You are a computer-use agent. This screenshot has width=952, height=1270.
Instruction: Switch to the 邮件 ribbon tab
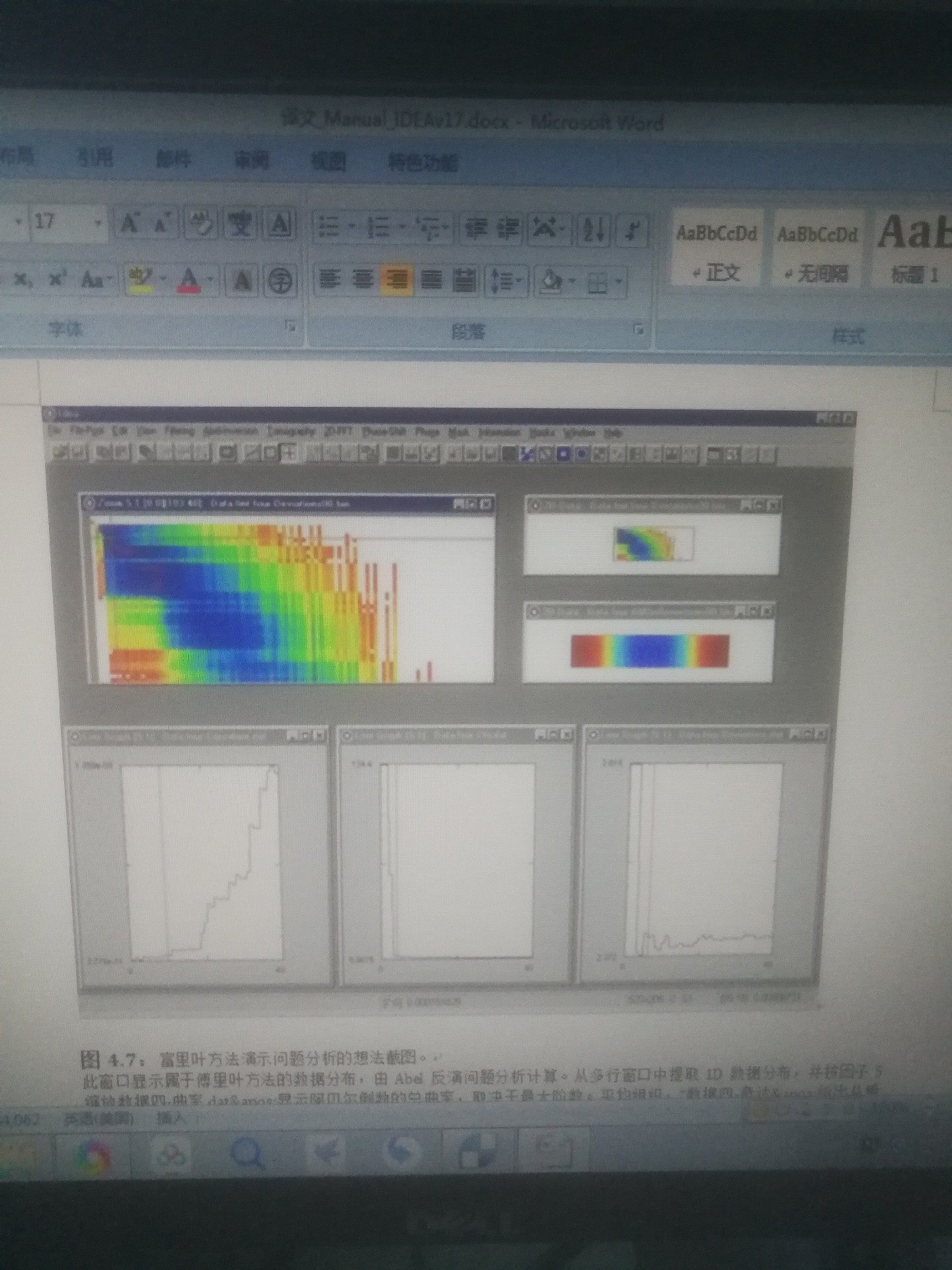click(x=173, y=159)
